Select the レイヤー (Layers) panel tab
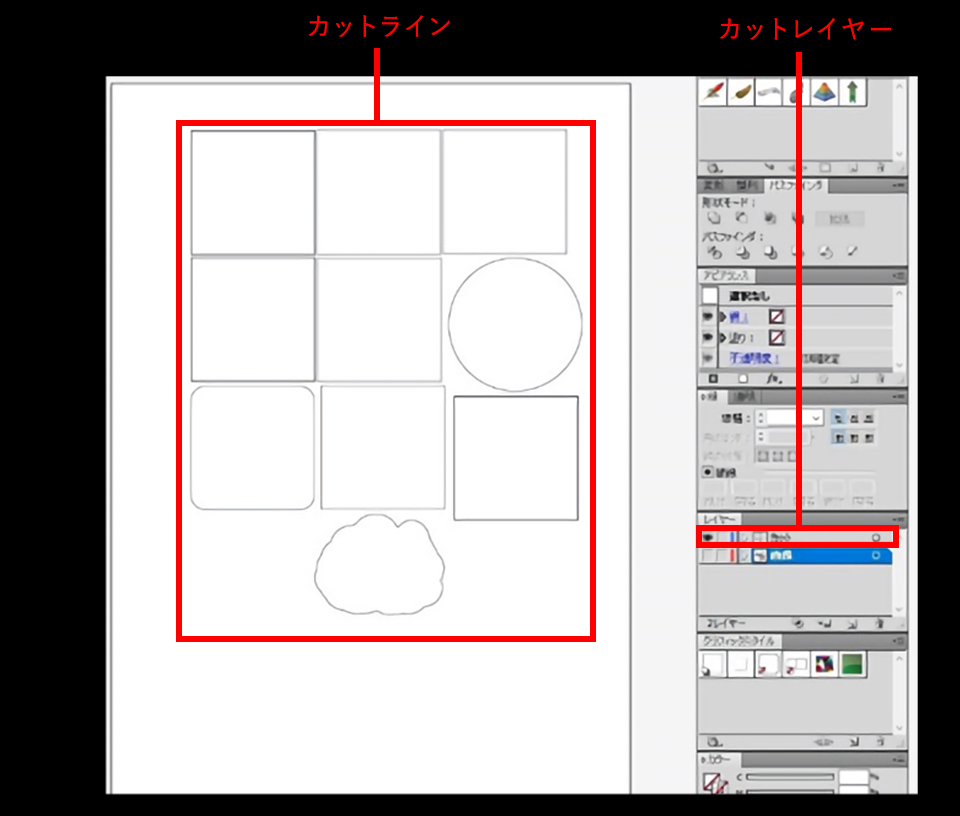This screenshot has height=816, width=960. [719, 520]
